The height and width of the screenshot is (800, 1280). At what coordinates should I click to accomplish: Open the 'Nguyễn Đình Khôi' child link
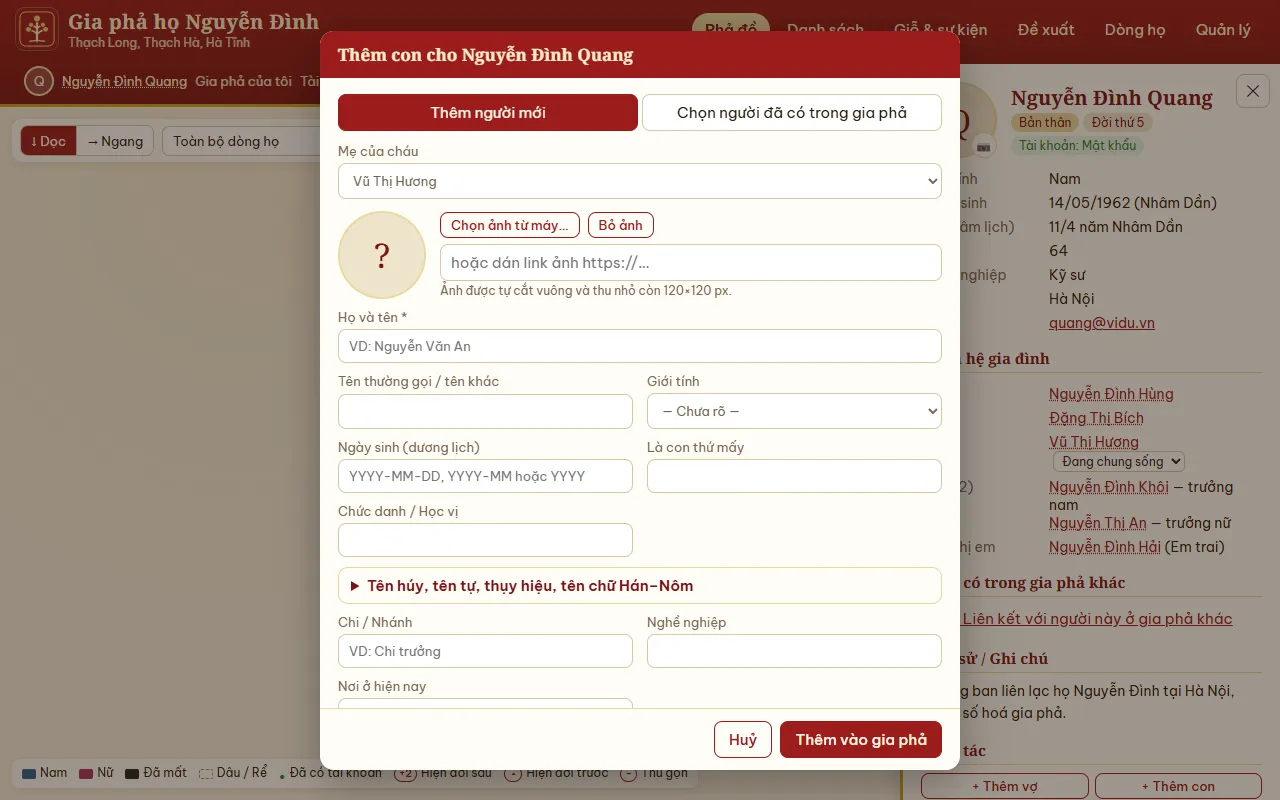click(x=1109, y=487)
